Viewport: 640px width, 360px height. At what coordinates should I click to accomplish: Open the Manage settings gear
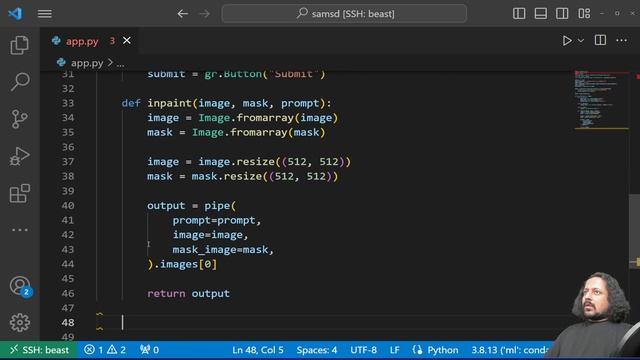(x=19, y=322)
